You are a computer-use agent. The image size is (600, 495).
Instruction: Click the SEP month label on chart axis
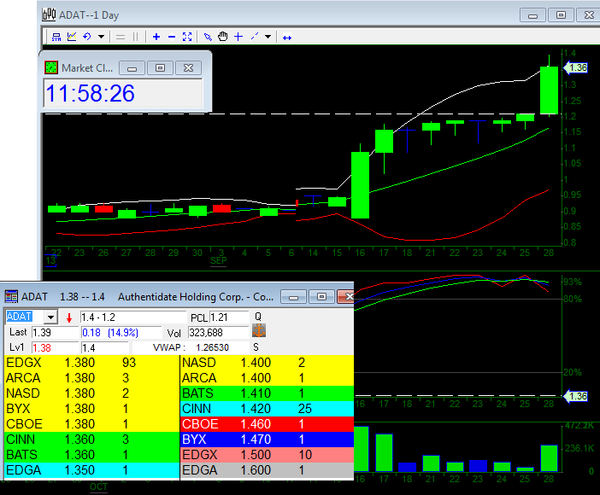218,261
